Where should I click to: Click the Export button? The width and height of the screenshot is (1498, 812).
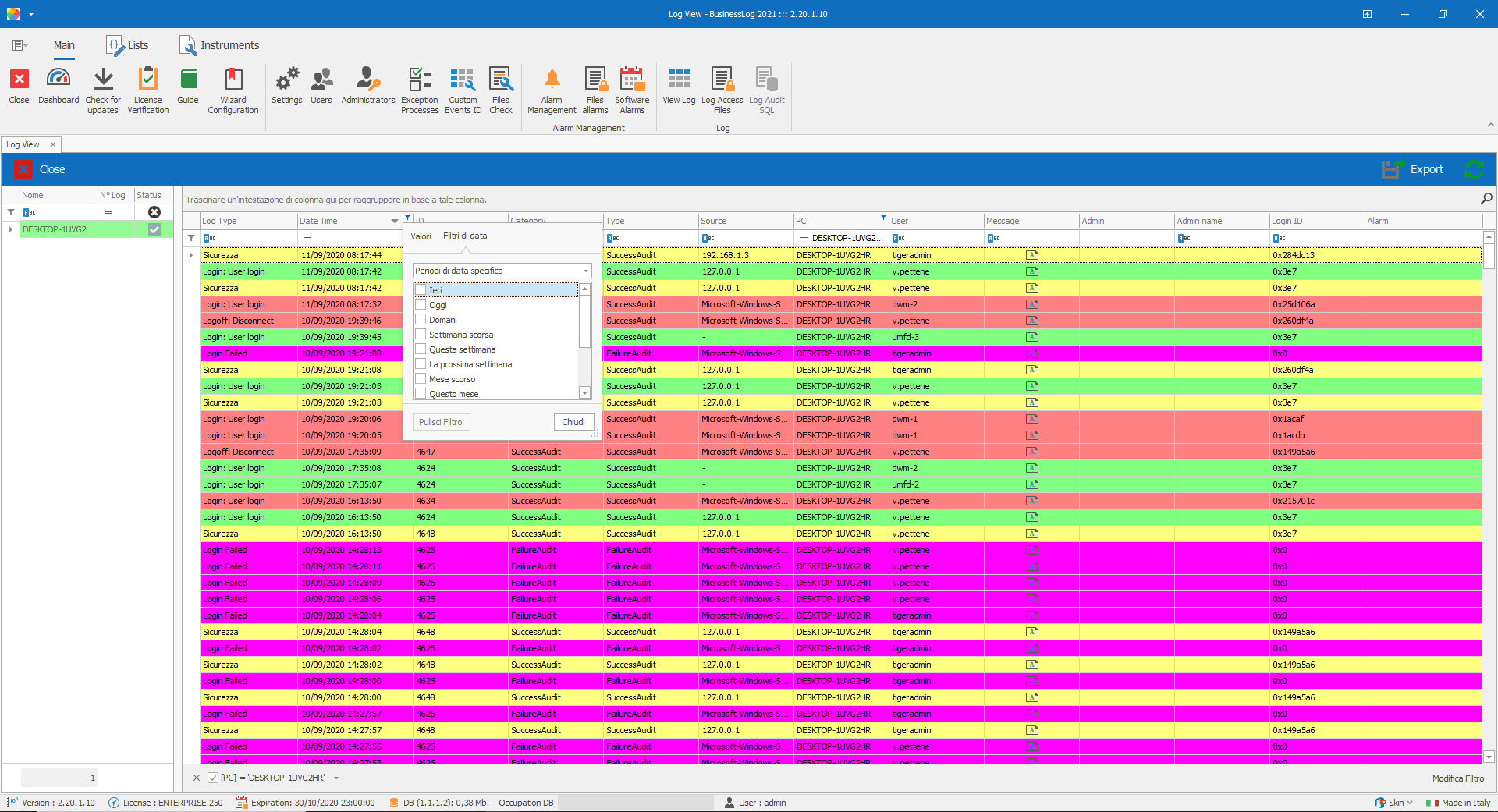1427,168
